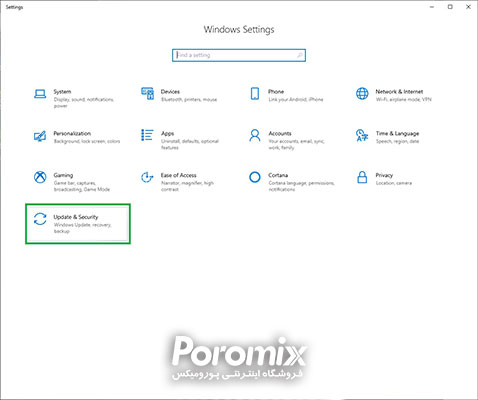
Task: Go to Devices settings label
Action: [x=170, y=91]
